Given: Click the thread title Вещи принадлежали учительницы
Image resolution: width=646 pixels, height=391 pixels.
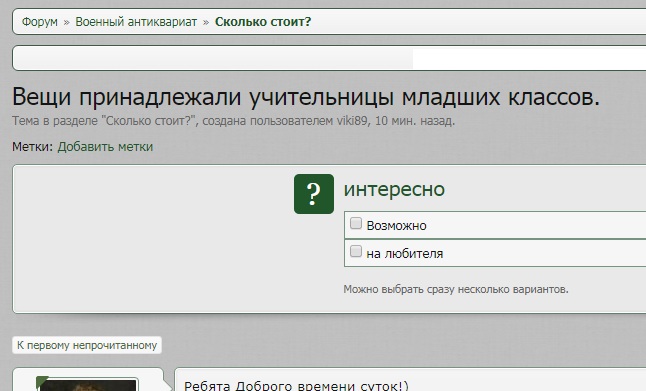Looking at the screenshot, I should coord(306,97).
